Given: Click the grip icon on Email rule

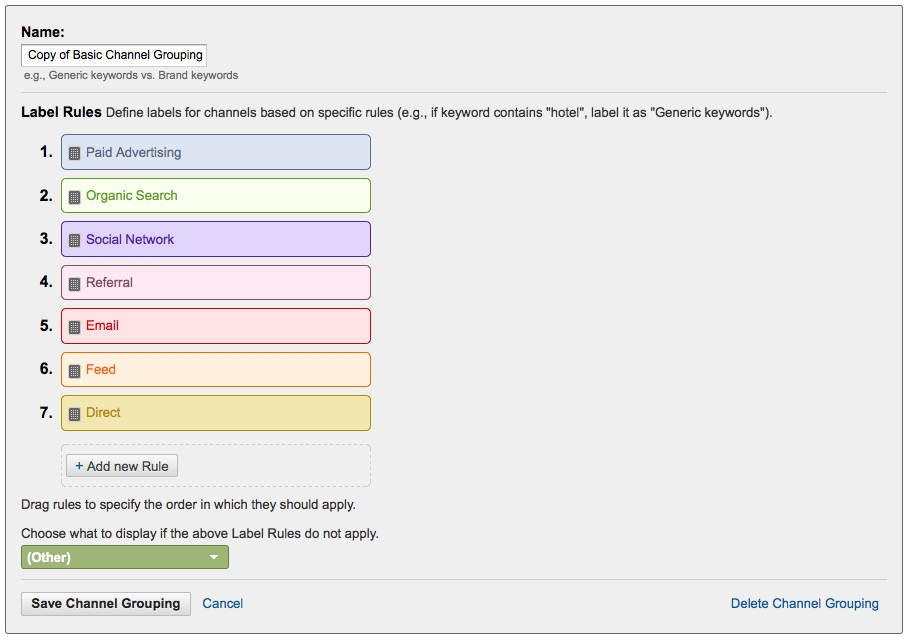Looking at the screenshot, I should (74, 327).
